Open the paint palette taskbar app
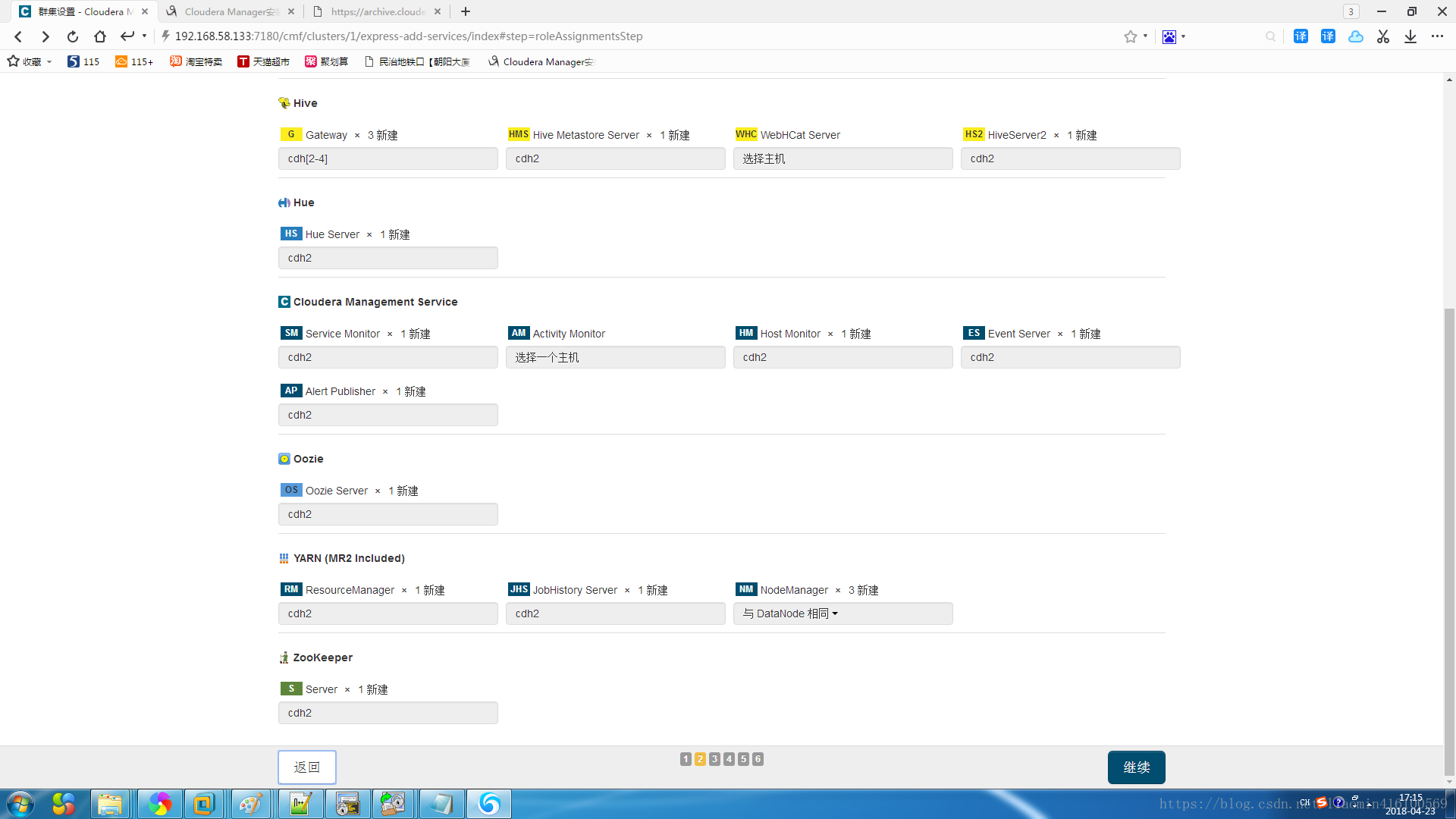Screen dimensions: 1456x819 point(250,804)
